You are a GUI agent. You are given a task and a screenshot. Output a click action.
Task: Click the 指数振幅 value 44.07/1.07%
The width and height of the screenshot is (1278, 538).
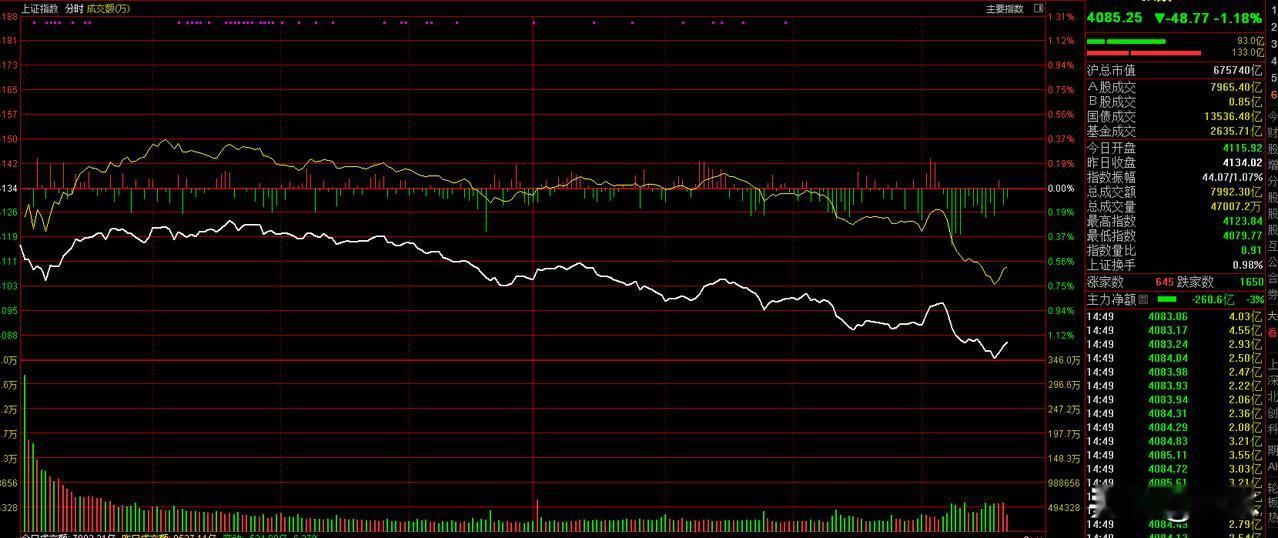pos(1232,177)
